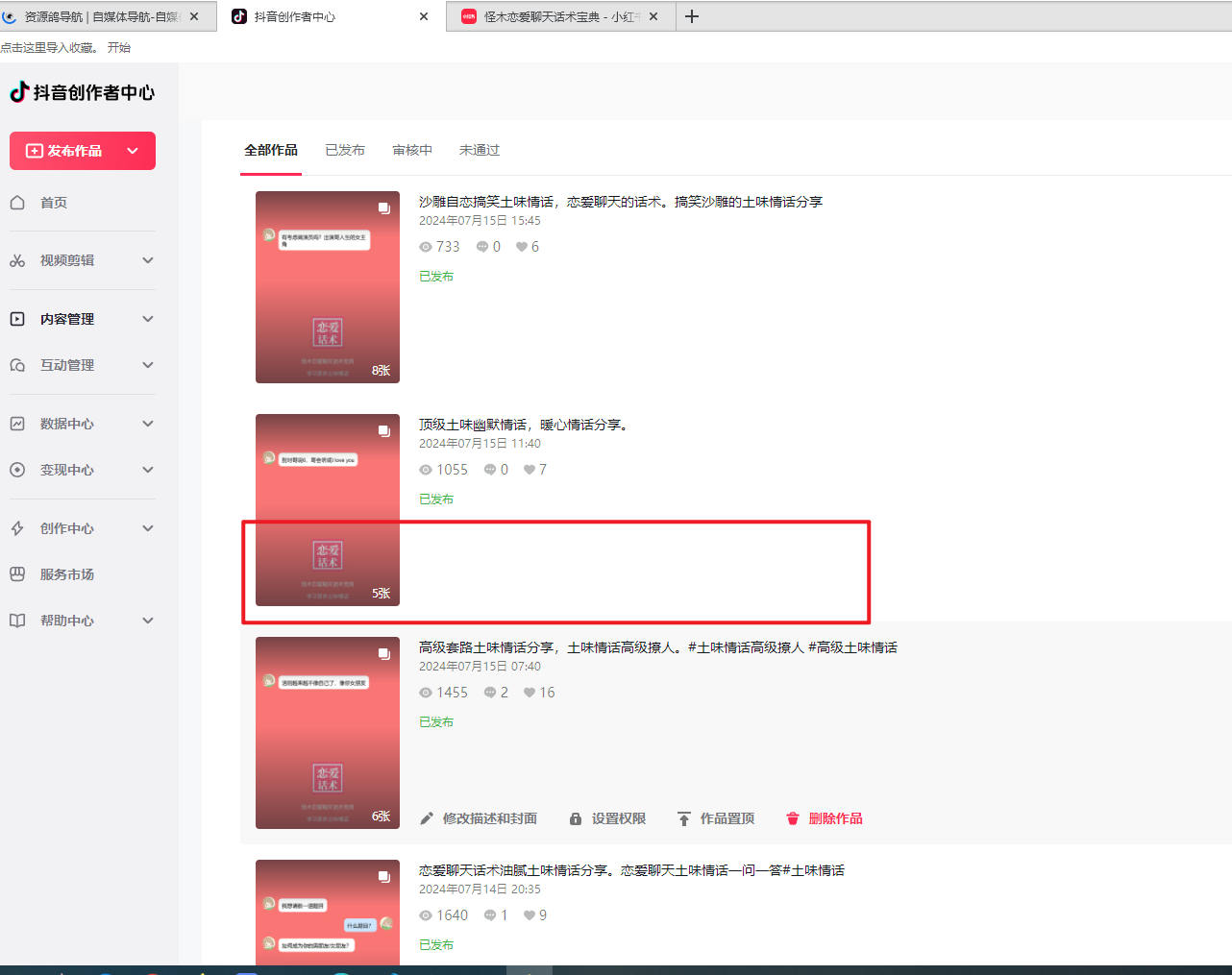1232x975 pixels.
Task: Open thumbnail of 顶级土味幽默情话 post
Action: click(328, 510)
